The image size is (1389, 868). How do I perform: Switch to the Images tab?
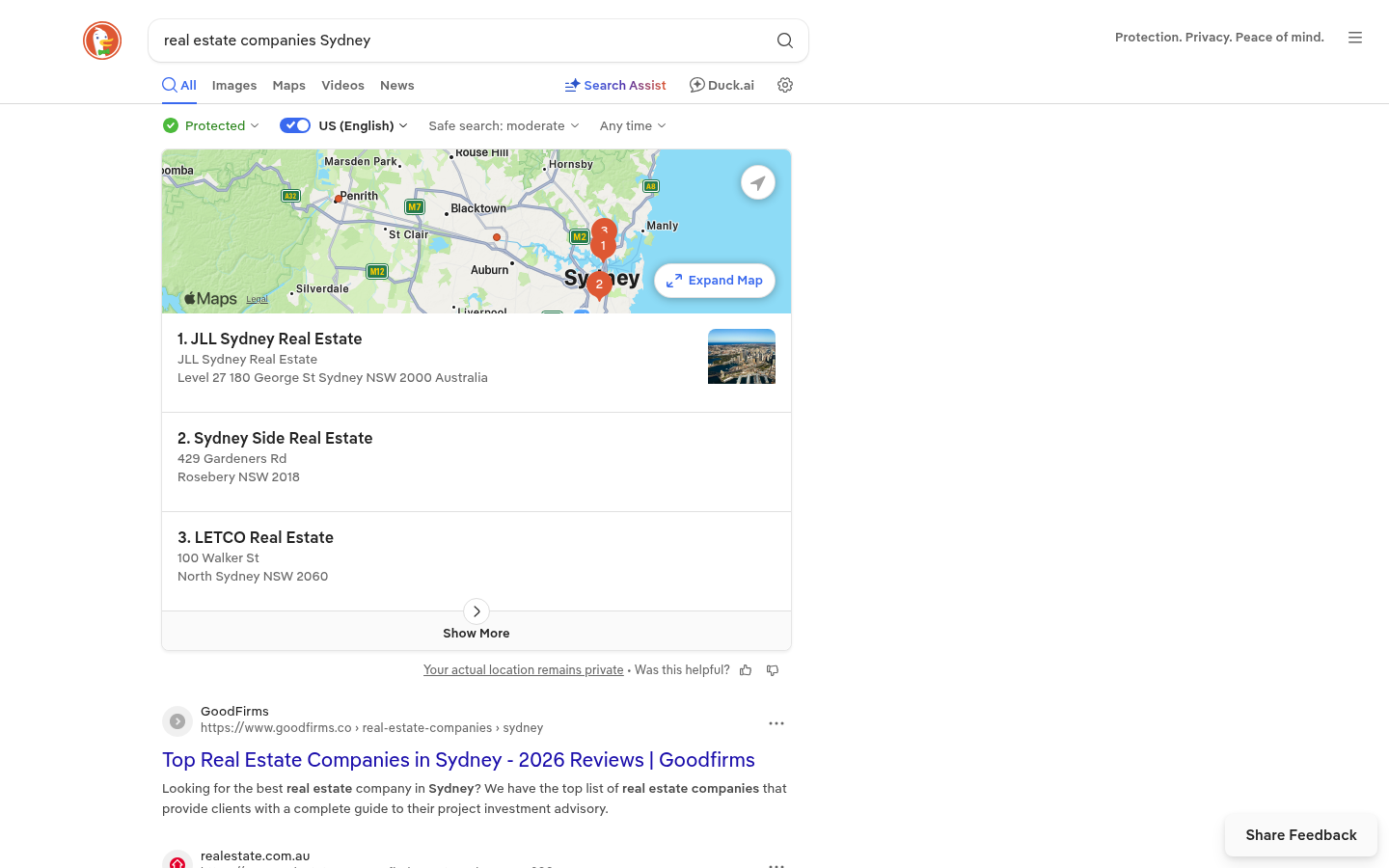pos(234,85)
